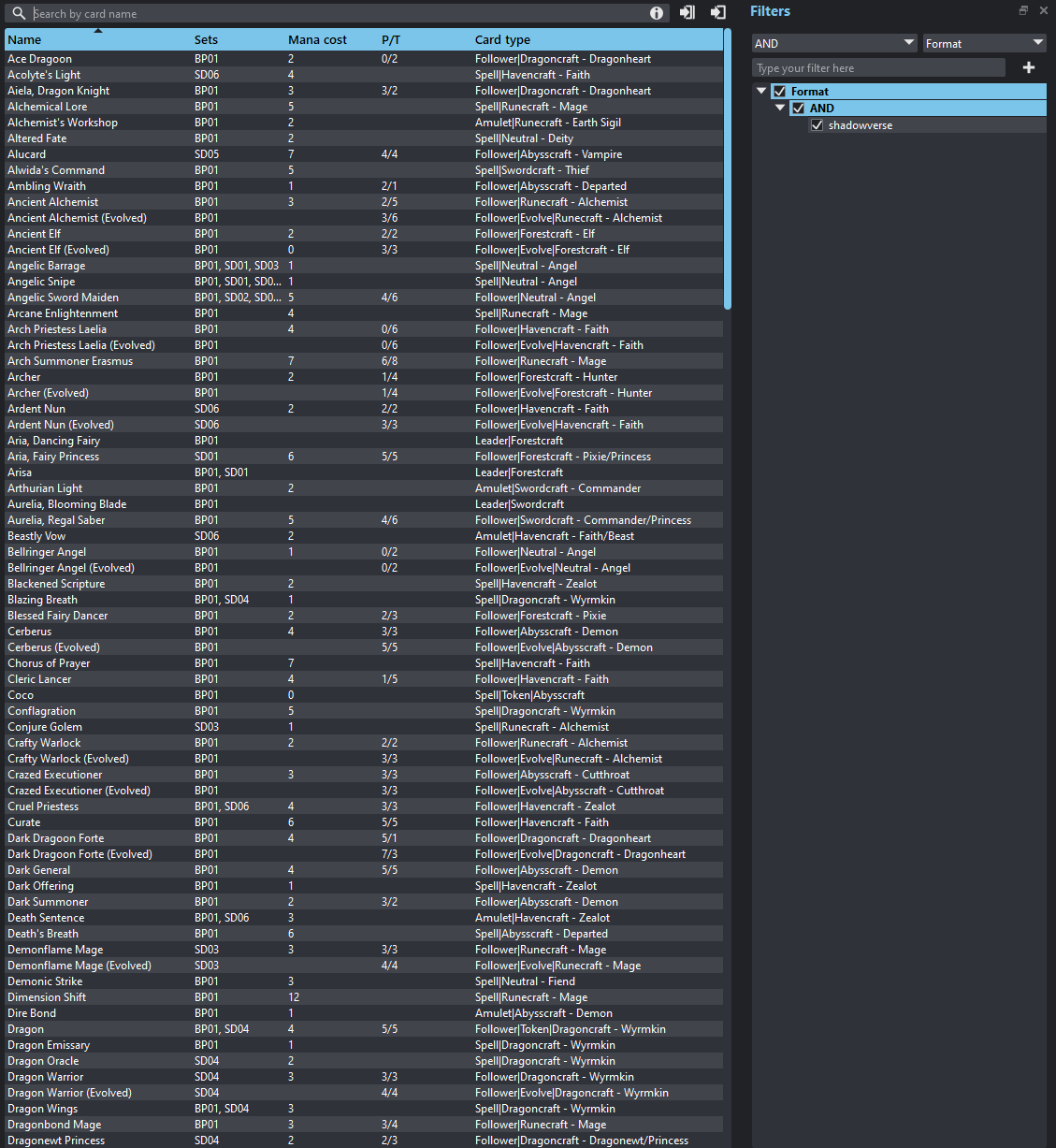
Task: Click the Sets column header
Action: [x=206, y=40]
